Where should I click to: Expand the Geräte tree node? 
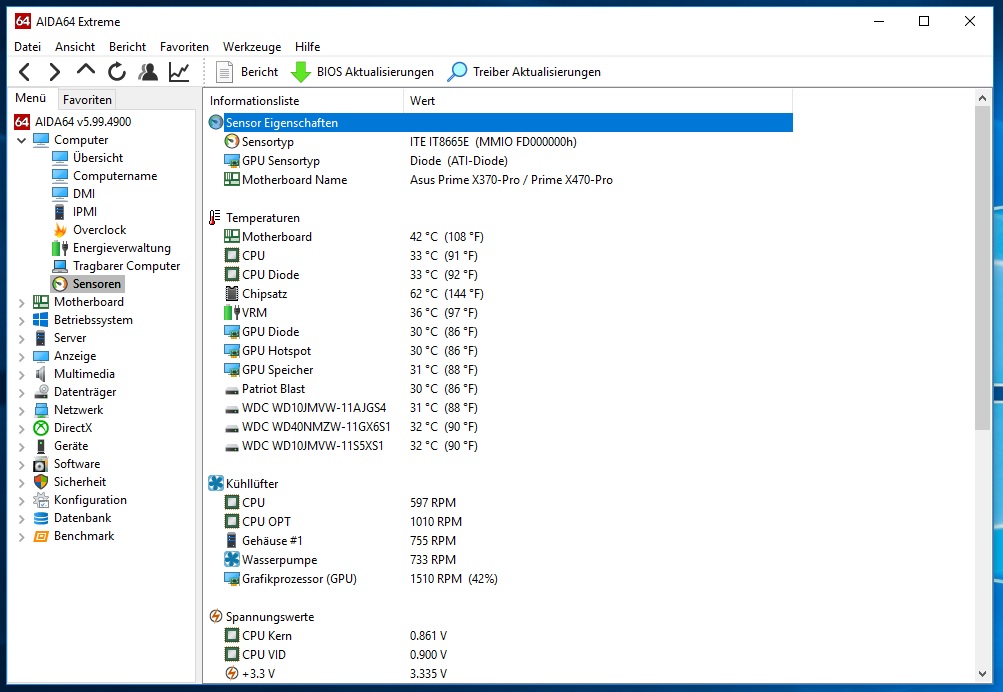click(x=22, y=446)
